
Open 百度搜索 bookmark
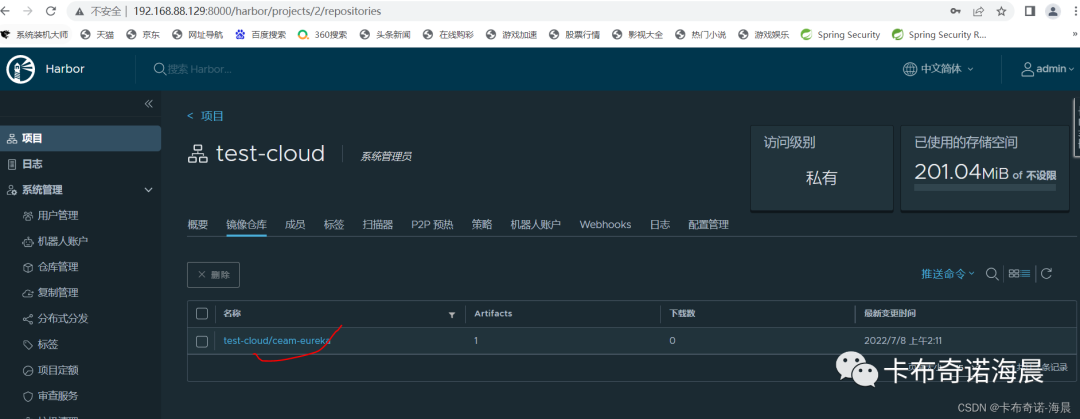coord(261,34)
